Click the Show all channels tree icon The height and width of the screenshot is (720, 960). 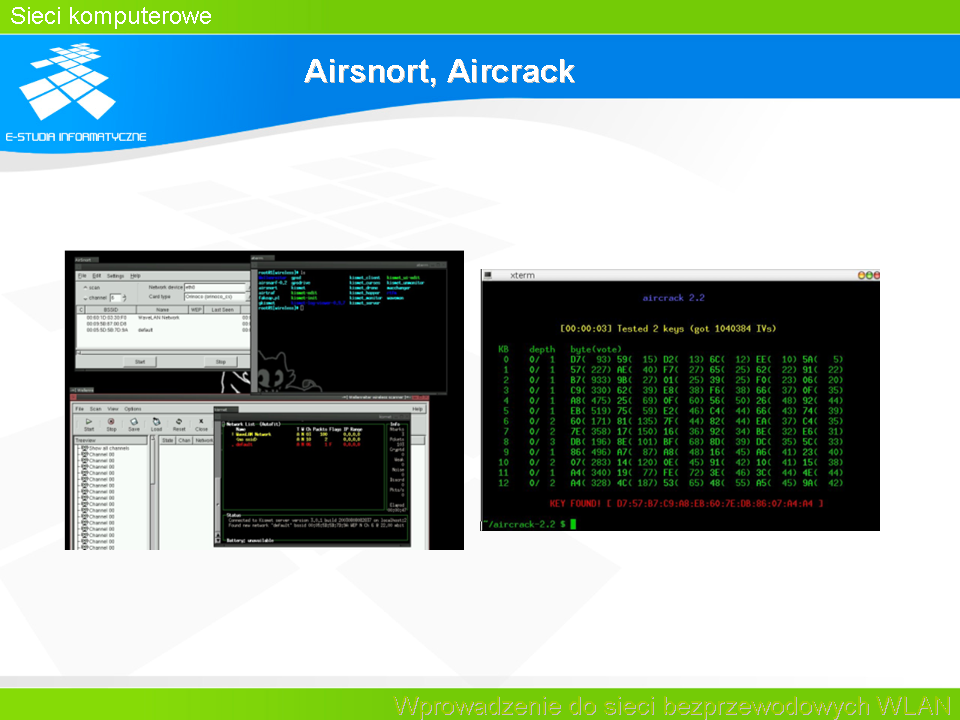(84, 448)
